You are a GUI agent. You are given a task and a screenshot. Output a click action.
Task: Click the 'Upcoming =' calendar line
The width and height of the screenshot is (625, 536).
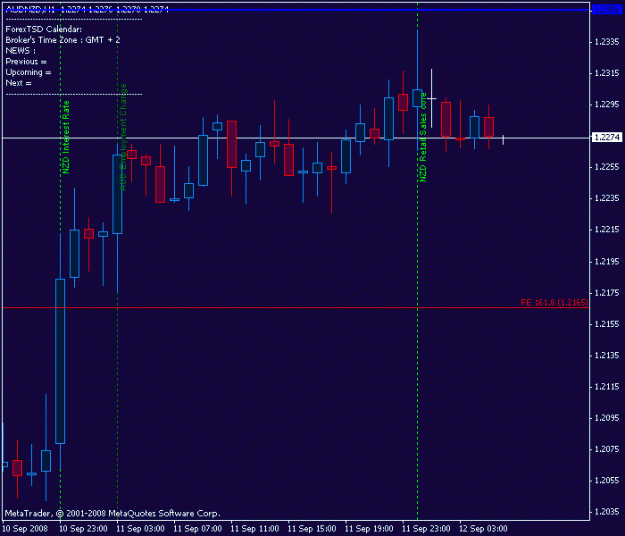tap(28, 72)
